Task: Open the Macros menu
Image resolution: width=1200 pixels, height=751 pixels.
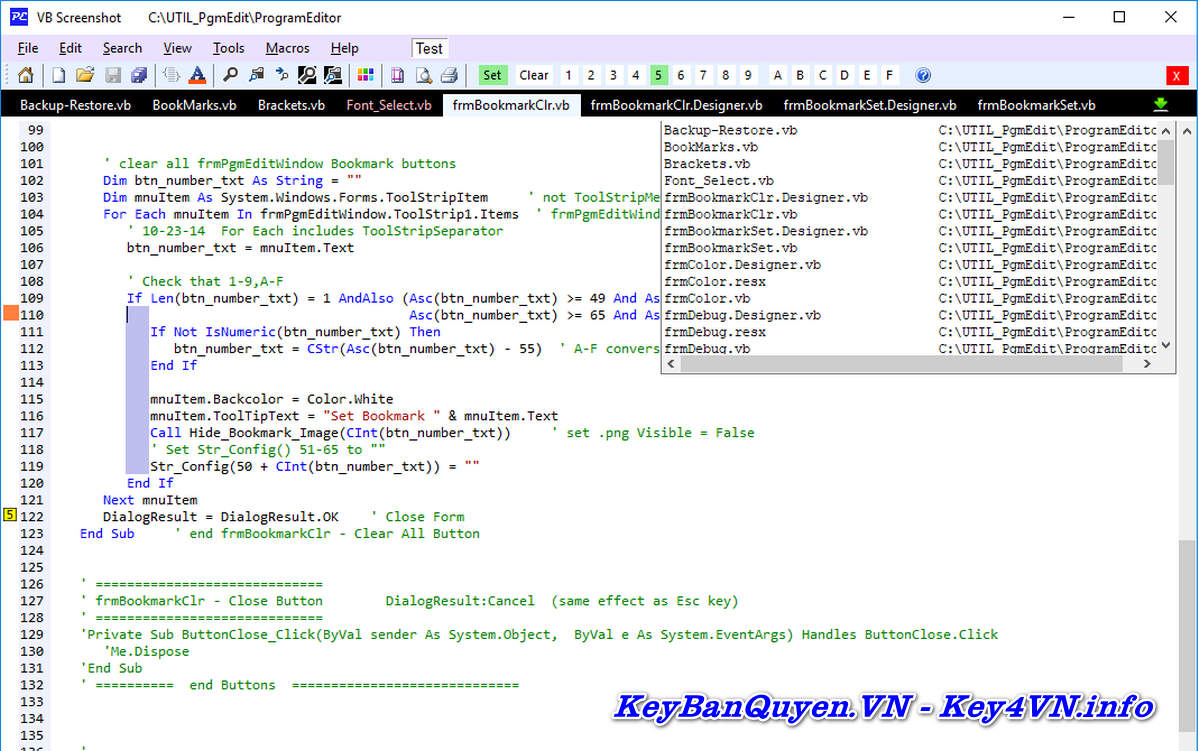Action: (x=287, y=47)
